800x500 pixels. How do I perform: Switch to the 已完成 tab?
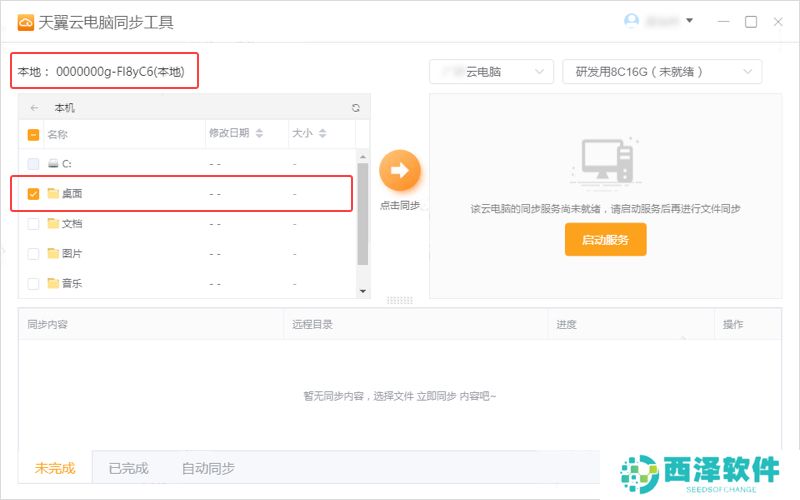point(128,468)
